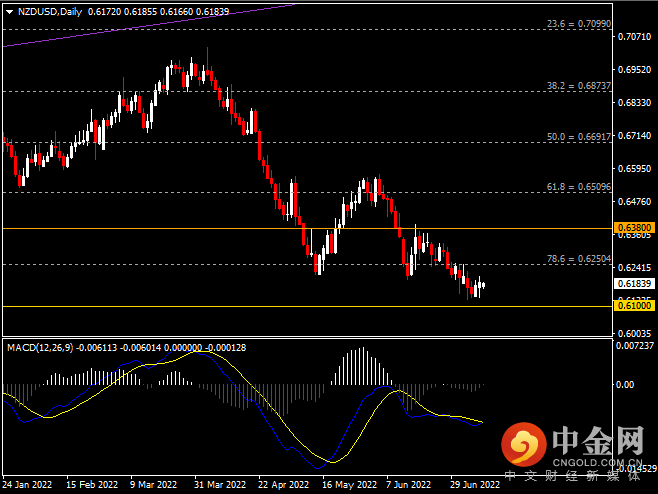Select the purple trendline at chart top
The height and width of the screenshot is (494, 658).
[x=149, y=25]
